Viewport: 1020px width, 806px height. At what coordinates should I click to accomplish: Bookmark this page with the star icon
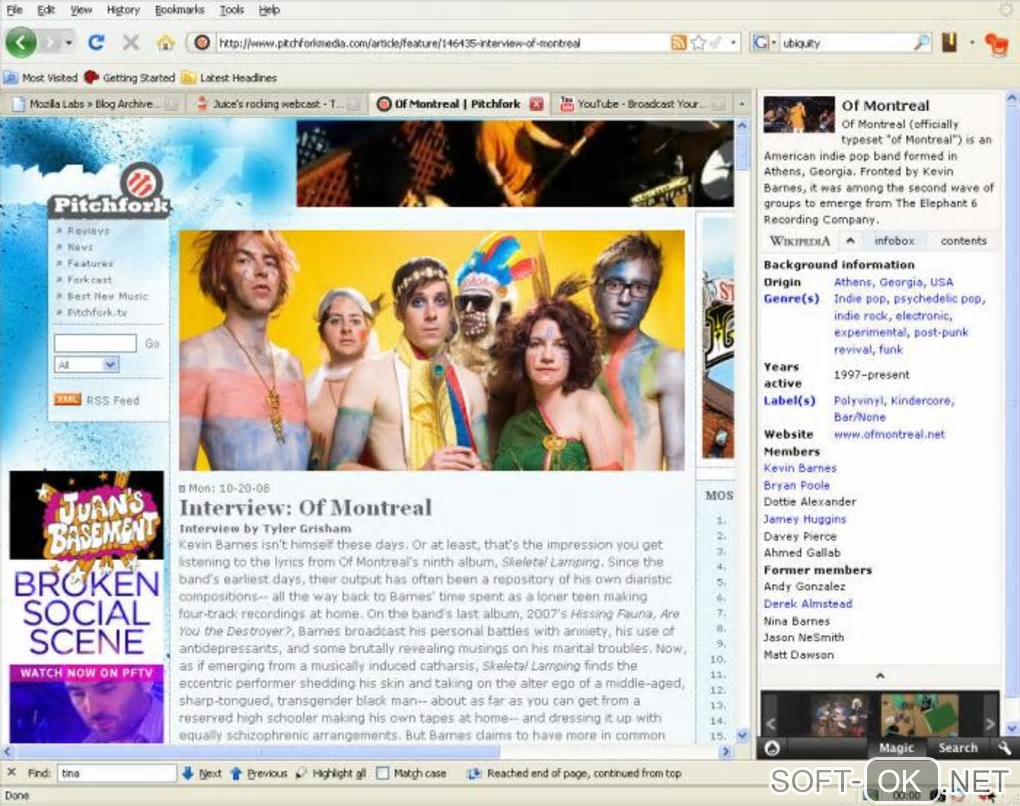tap(698, 43)
